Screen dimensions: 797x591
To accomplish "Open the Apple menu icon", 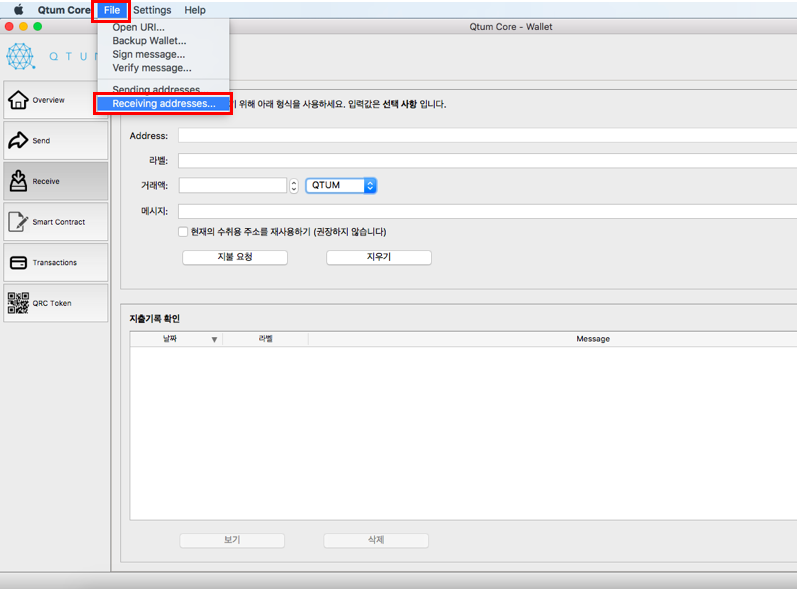I will pos(18,10).
